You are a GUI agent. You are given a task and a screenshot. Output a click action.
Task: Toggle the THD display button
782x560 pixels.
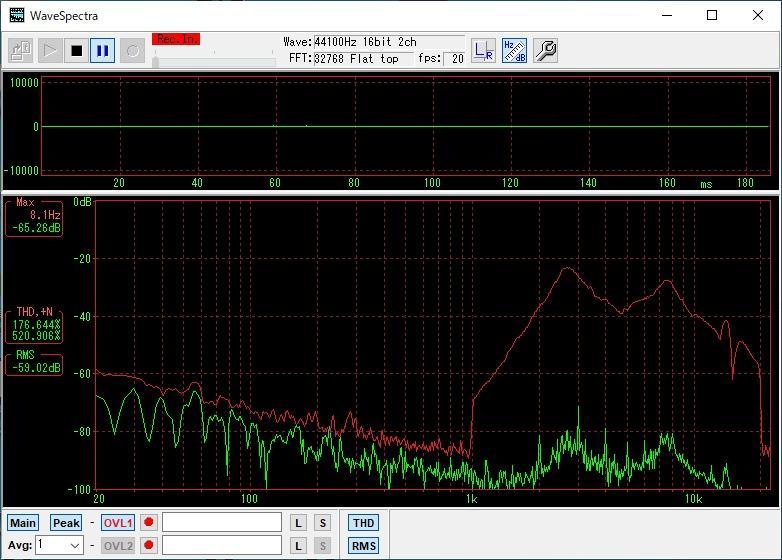(364, 523)
